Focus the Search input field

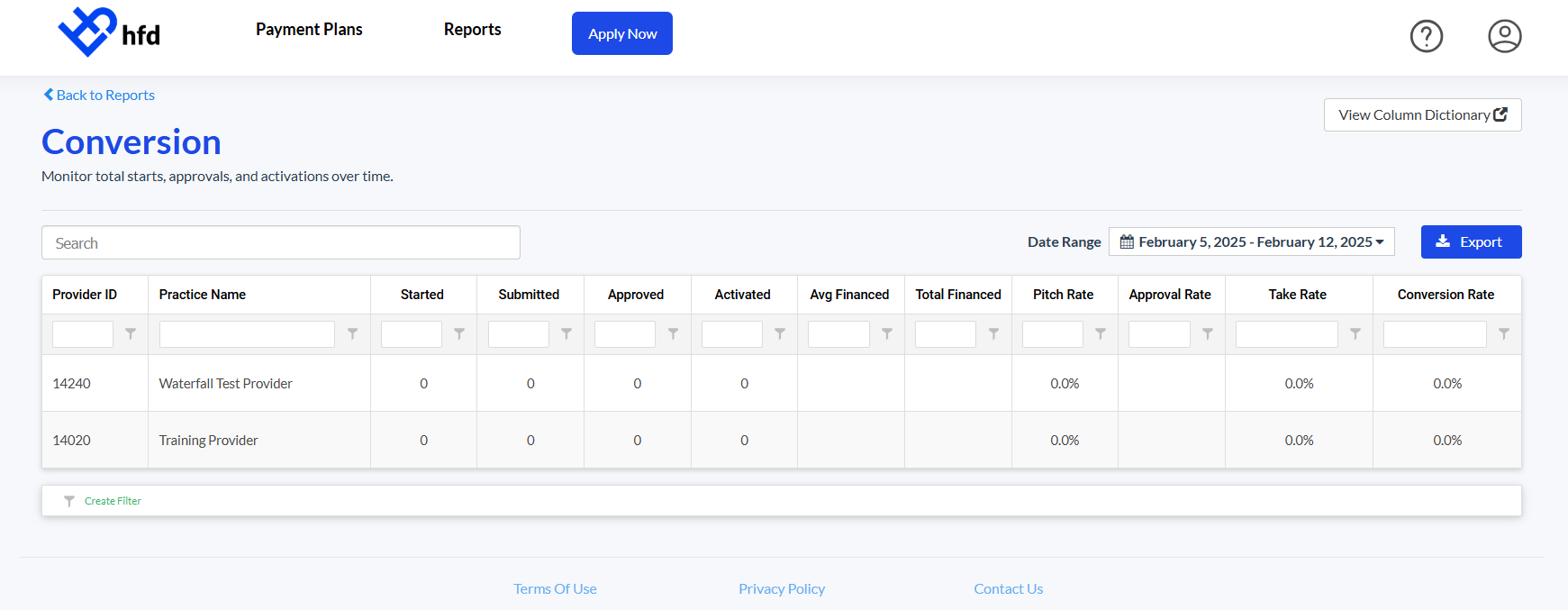(x=281, y=242)
